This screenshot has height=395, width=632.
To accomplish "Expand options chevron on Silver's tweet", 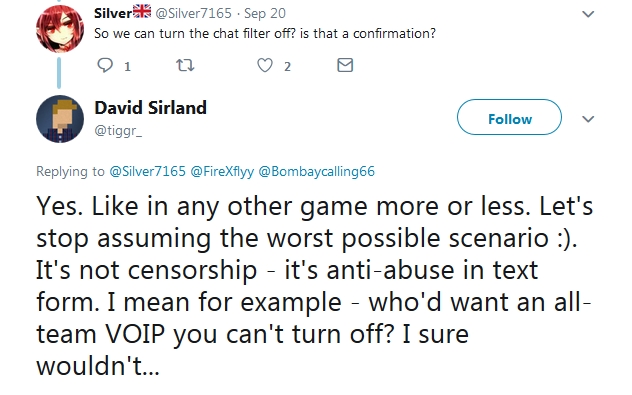I will [x=588, y=14].
